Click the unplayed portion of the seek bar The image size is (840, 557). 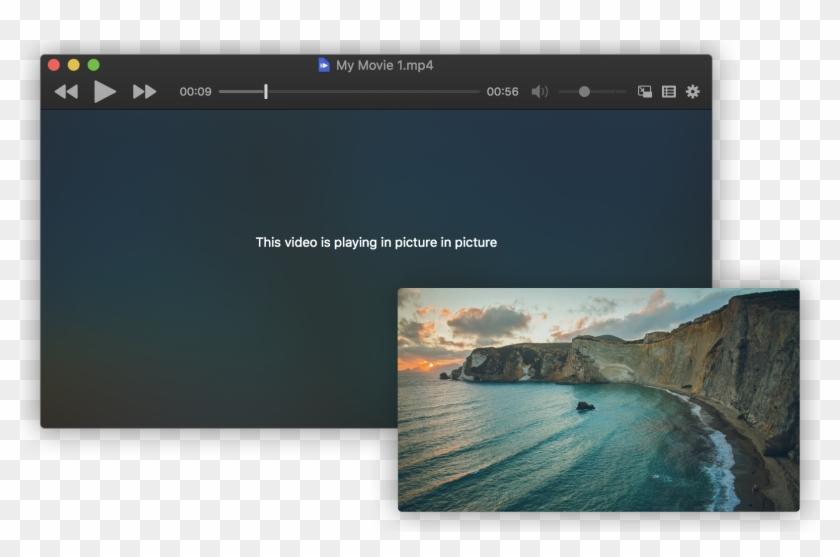point(380,92)
